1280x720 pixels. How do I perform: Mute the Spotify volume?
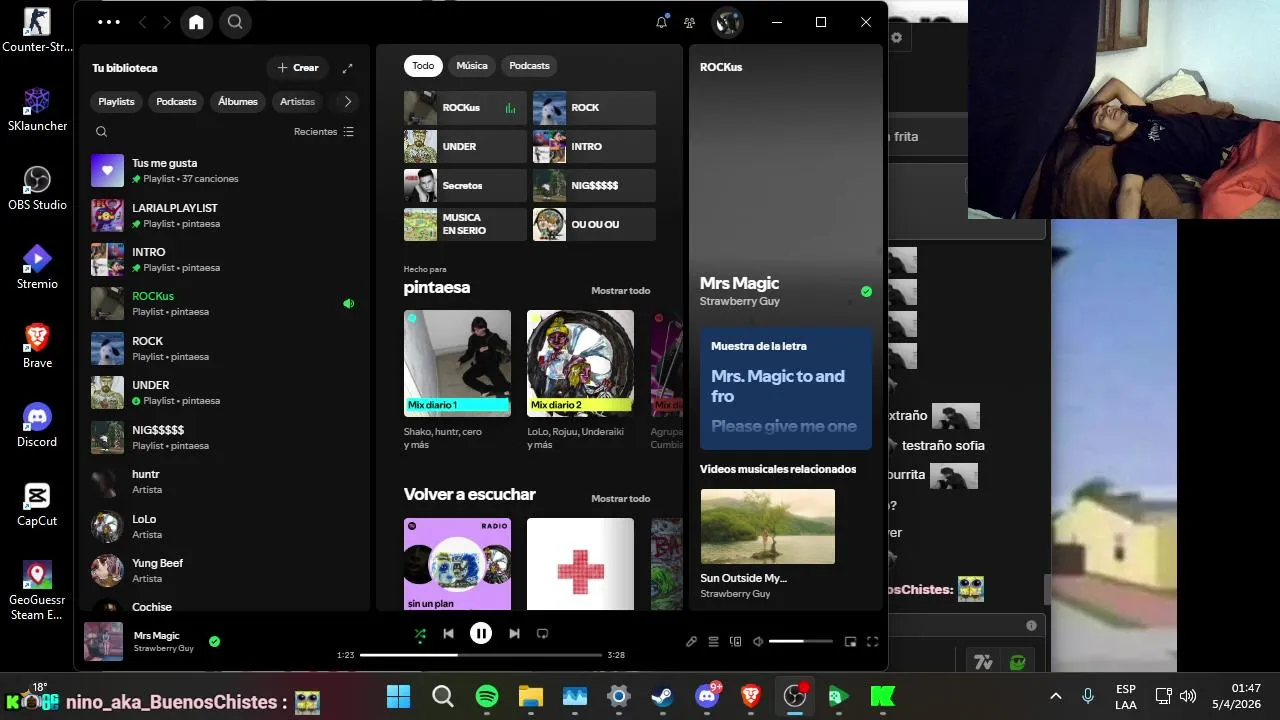758,642
